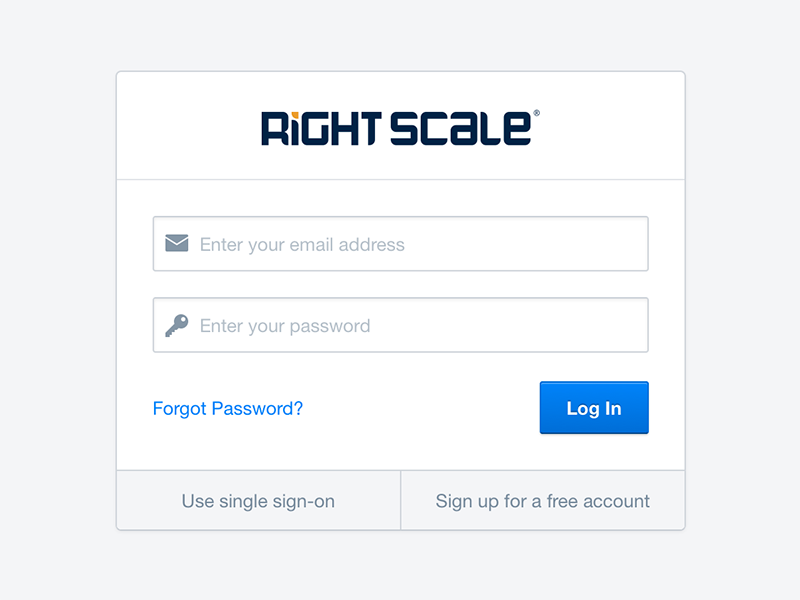Click the word RIGHT in the logo
This screenshot has width=800, height=600.
(x=321, y=129)
